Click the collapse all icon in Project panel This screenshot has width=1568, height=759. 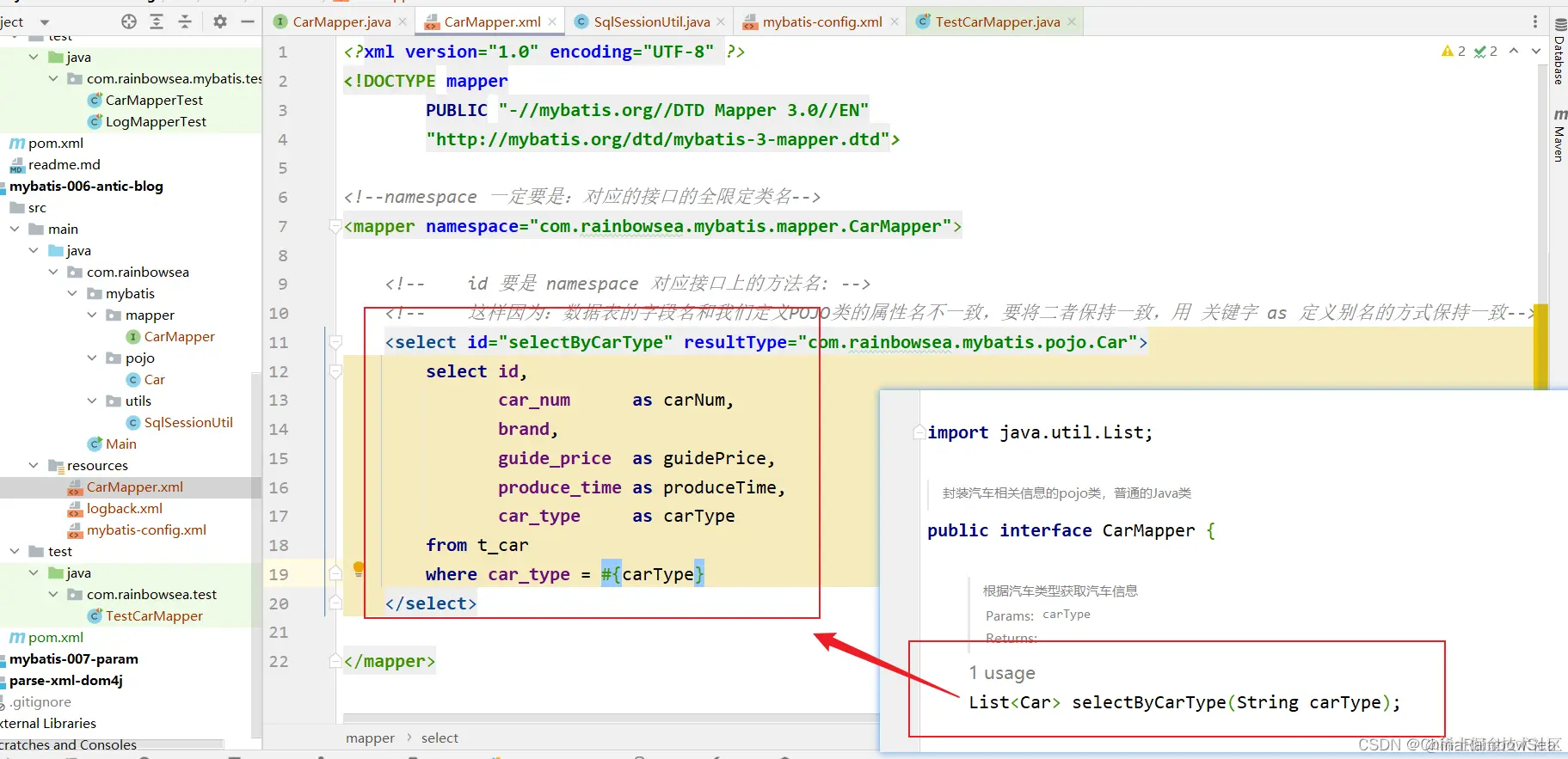[185, 21]
